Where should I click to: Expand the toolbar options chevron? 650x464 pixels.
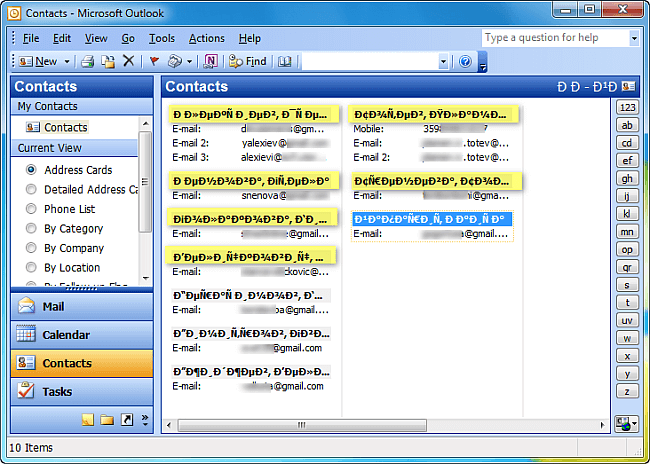click(482, 62)
